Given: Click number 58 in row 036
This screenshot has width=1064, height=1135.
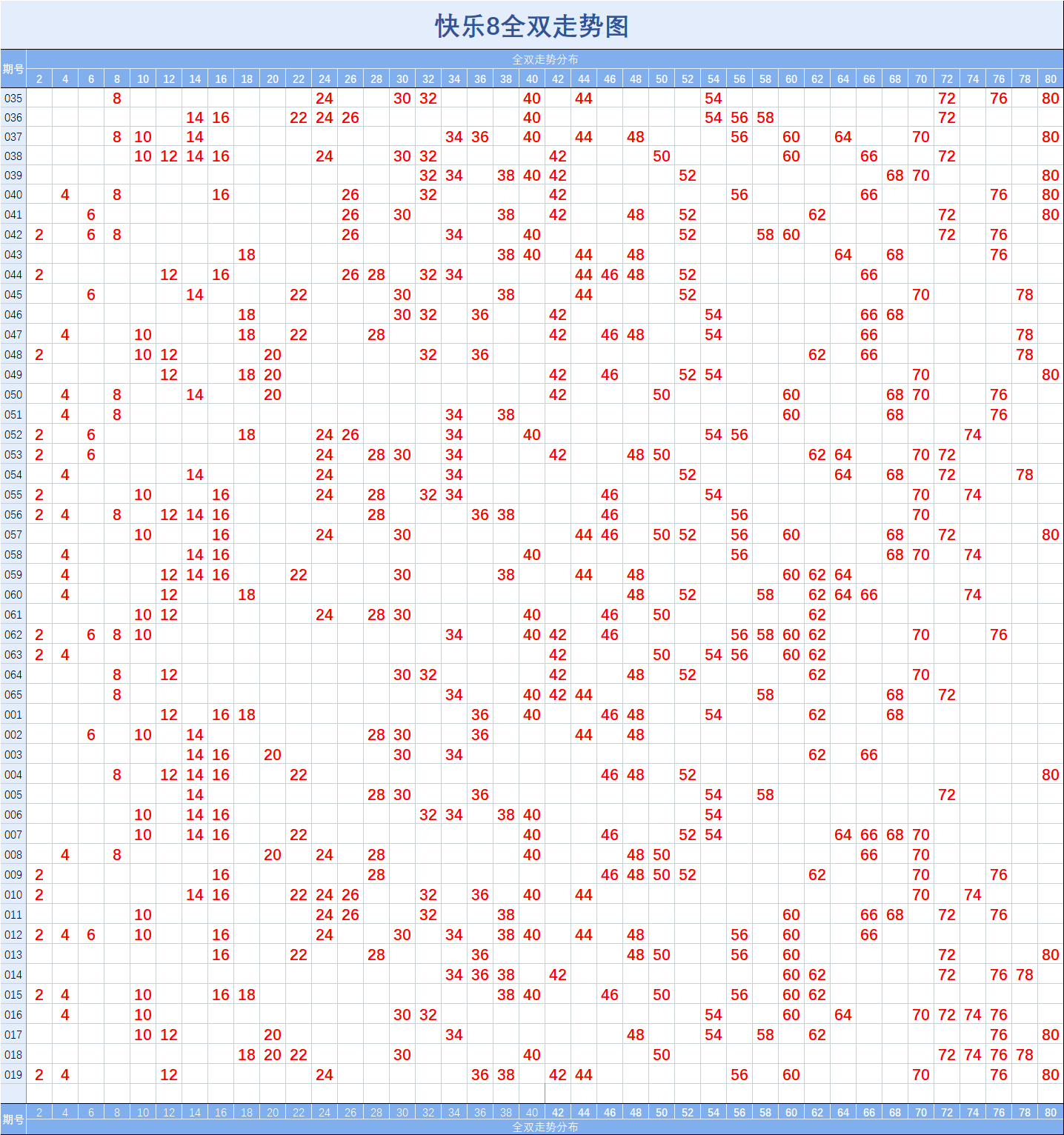Looking at the screenshot, I should [x=765, y=117].
